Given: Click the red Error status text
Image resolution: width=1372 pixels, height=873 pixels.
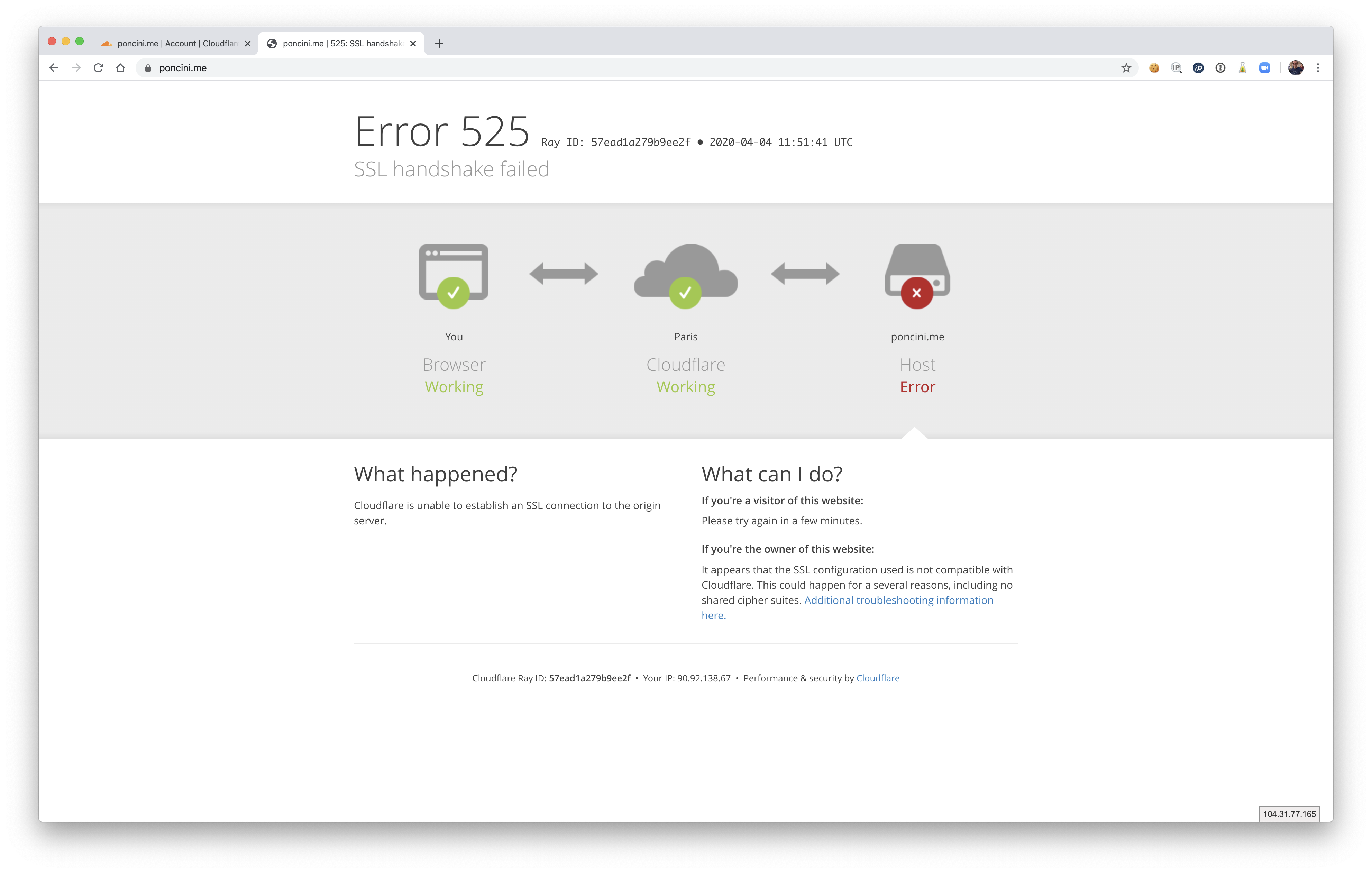Looking at the screenshot, I should [917, 387].
